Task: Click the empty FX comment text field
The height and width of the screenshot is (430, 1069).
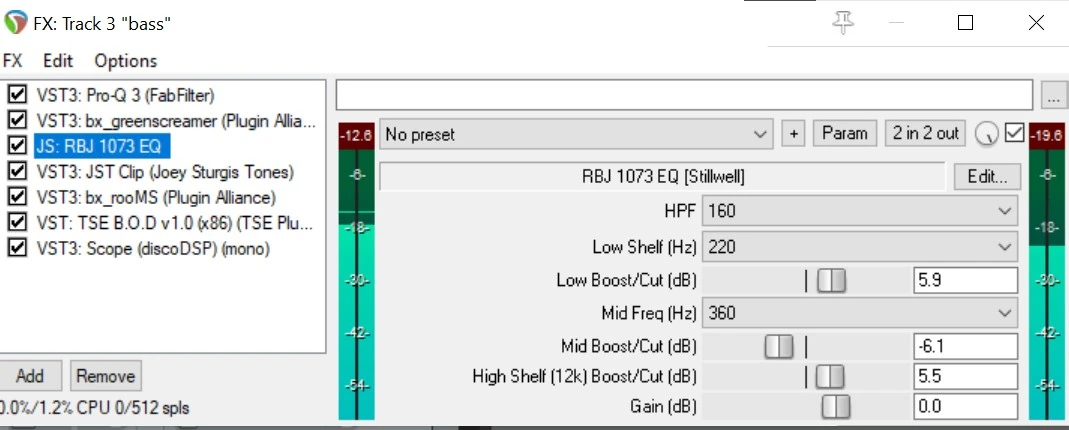Action: point(684,95)
